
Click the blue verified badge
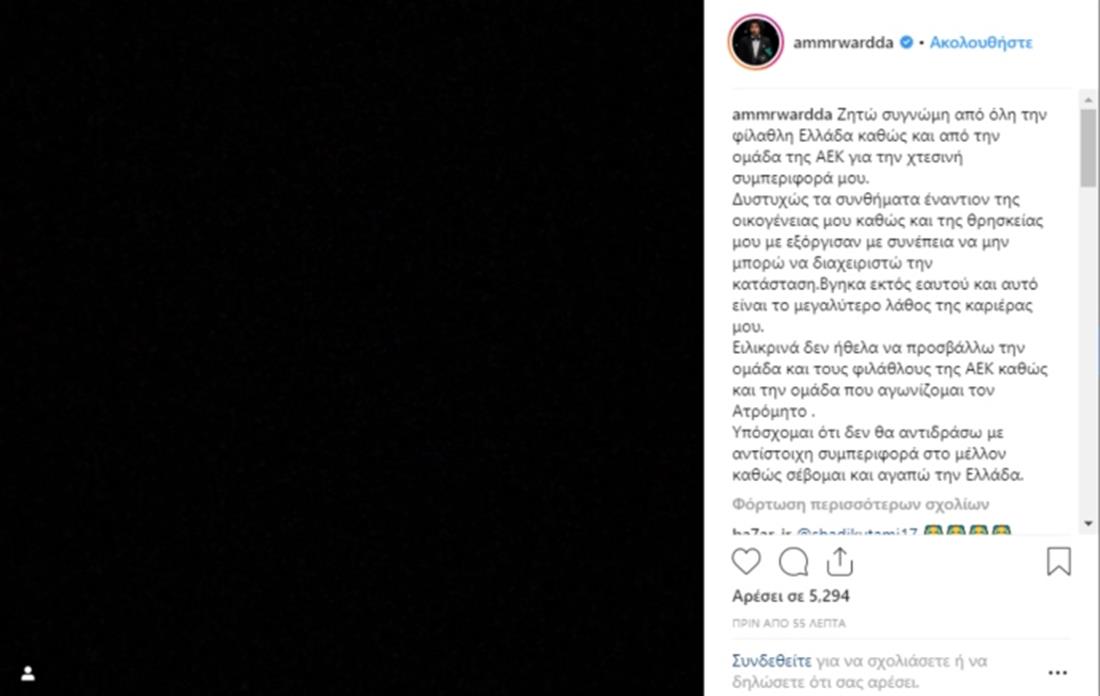pos(907,43)
